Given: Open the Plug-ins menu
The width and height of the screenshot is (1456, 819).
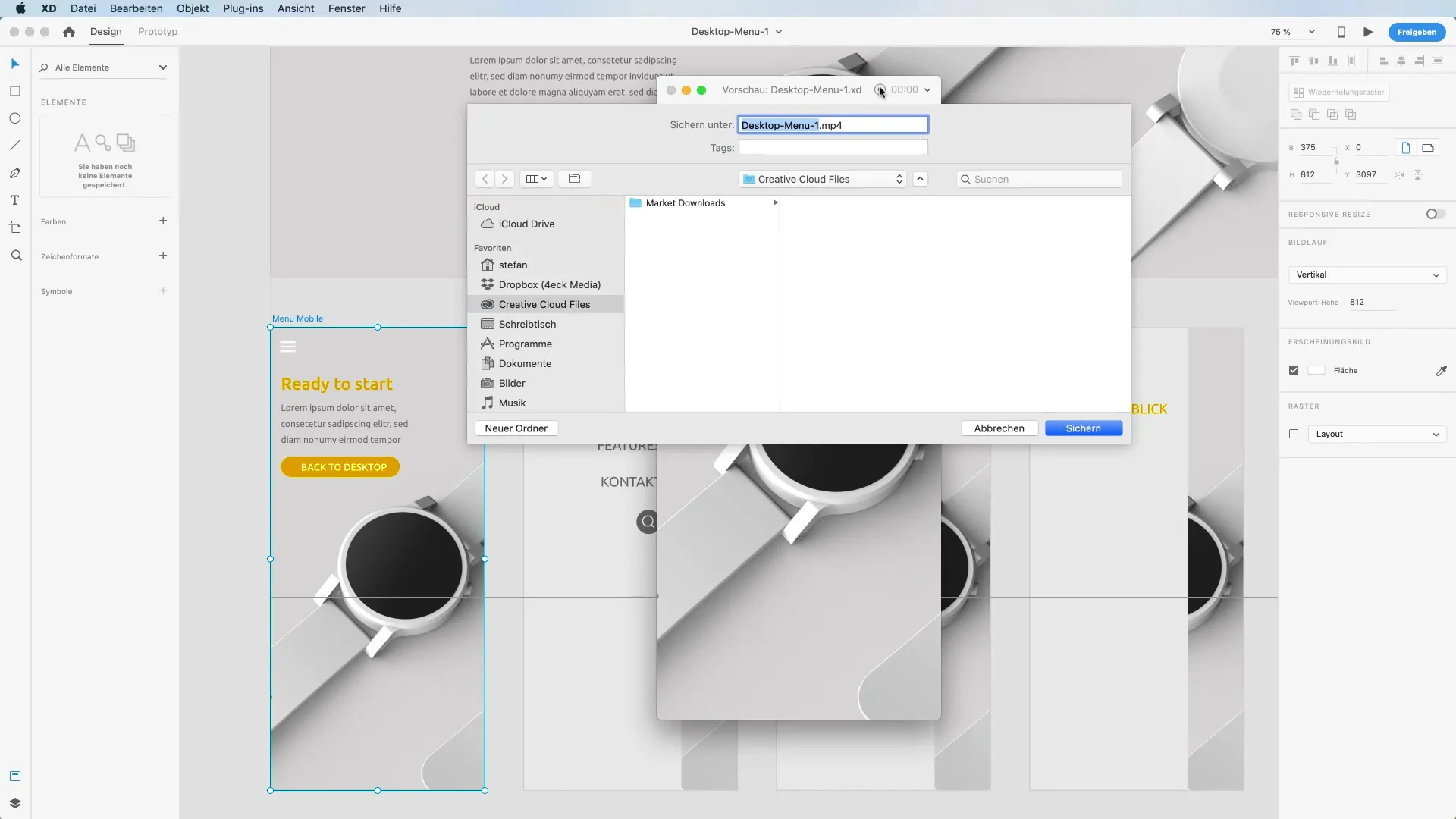Looking at the screenshot, I should point(243,8).
